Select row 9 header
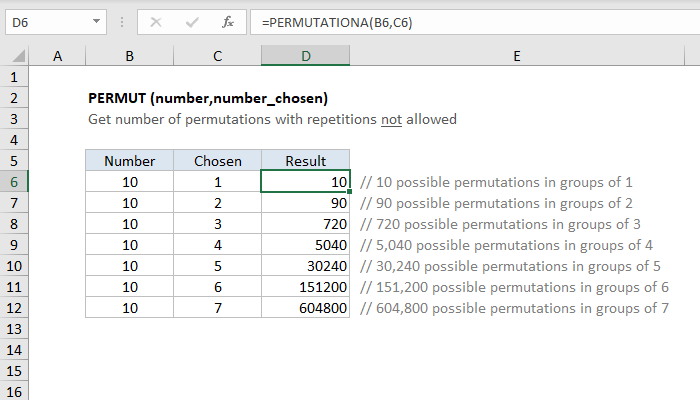This screenshot has width=700, height=400. [14, 245]
